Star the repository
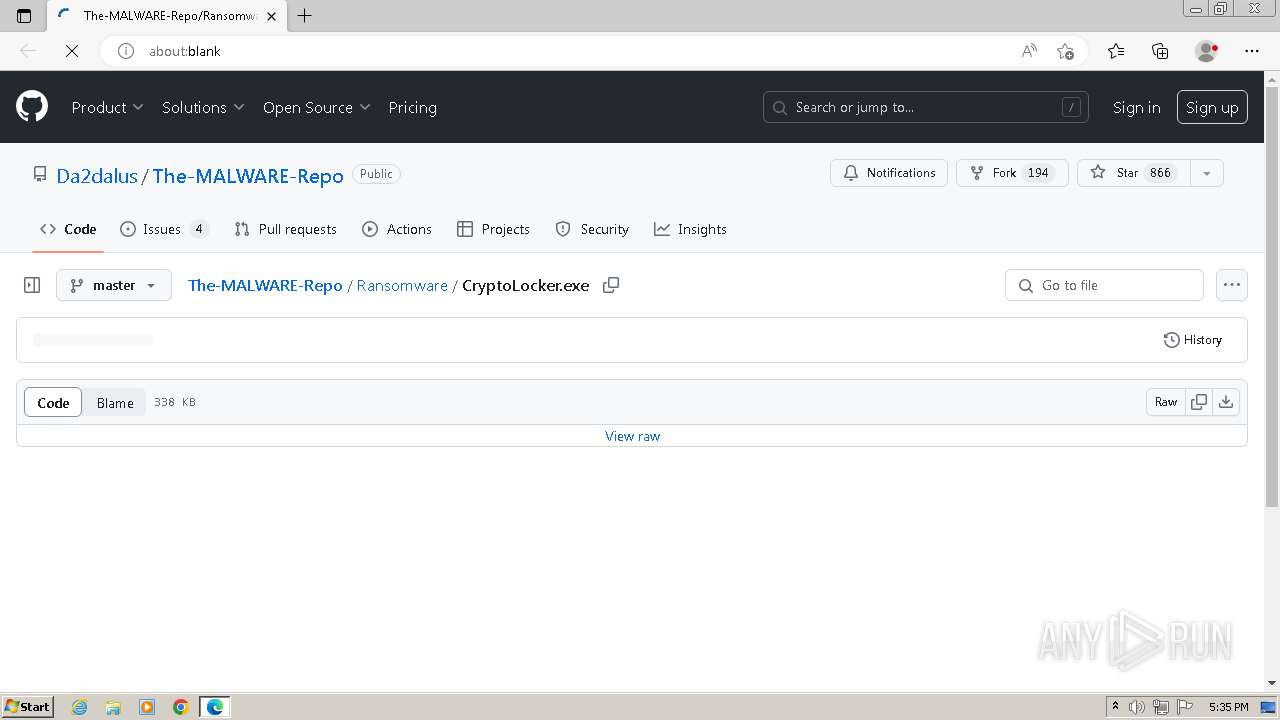 click(x=1133, y=173)
